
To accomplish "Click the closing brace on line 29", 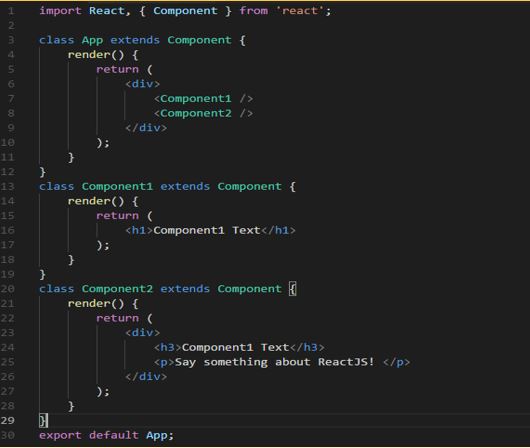I will pyautogui.click(x=43, y=421).
